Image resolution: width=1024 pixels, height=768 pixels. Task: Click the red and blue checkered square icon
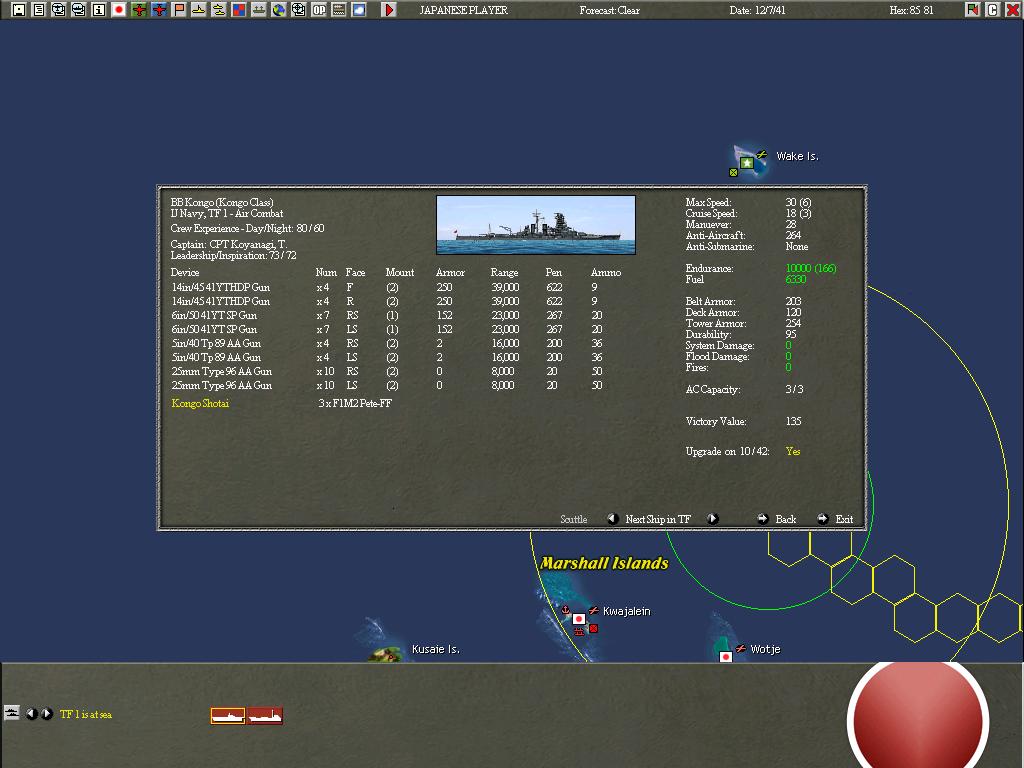[x=239, y=10]
